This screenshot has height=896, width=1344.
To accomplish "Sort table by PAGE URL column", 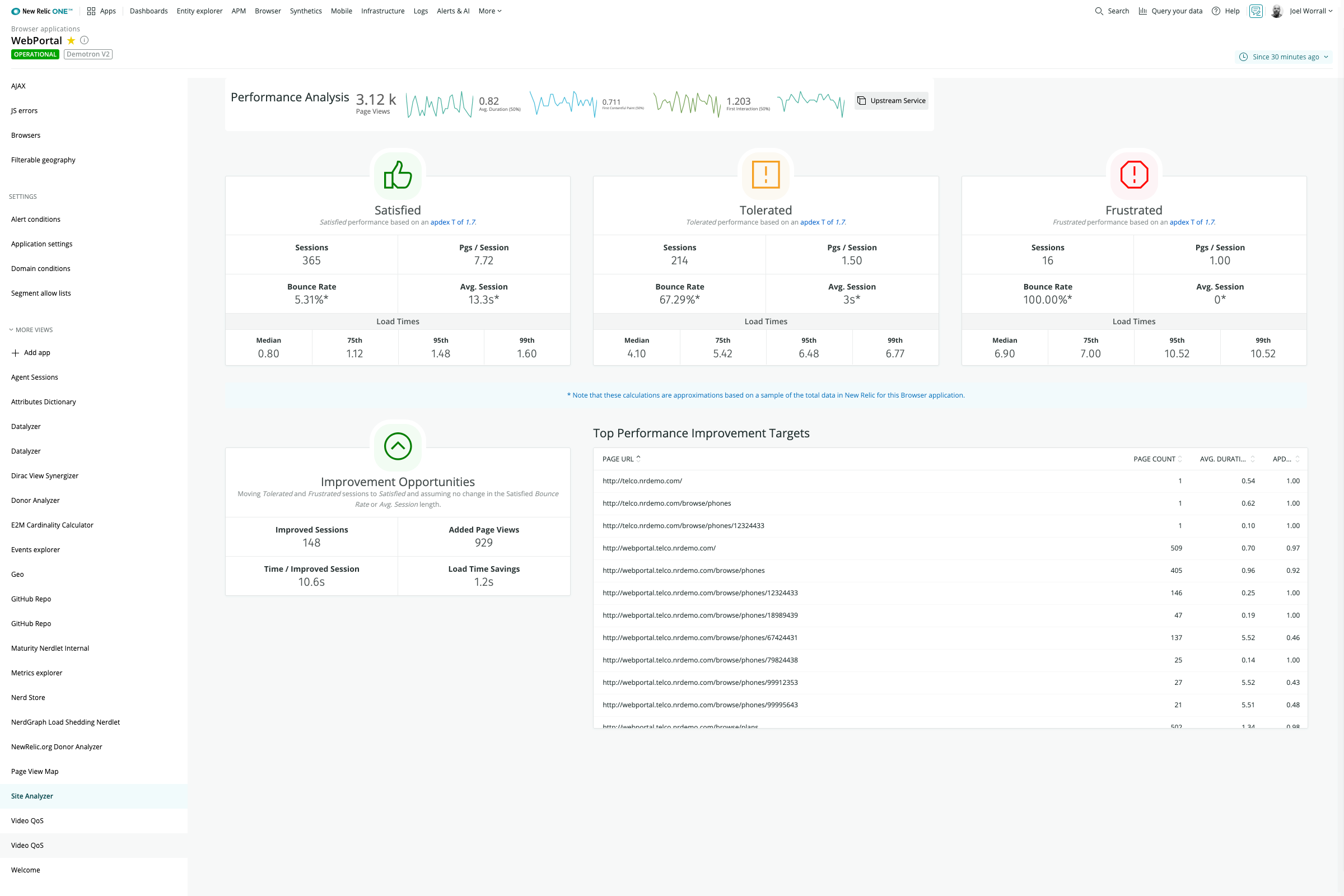I will pos(620,459).
